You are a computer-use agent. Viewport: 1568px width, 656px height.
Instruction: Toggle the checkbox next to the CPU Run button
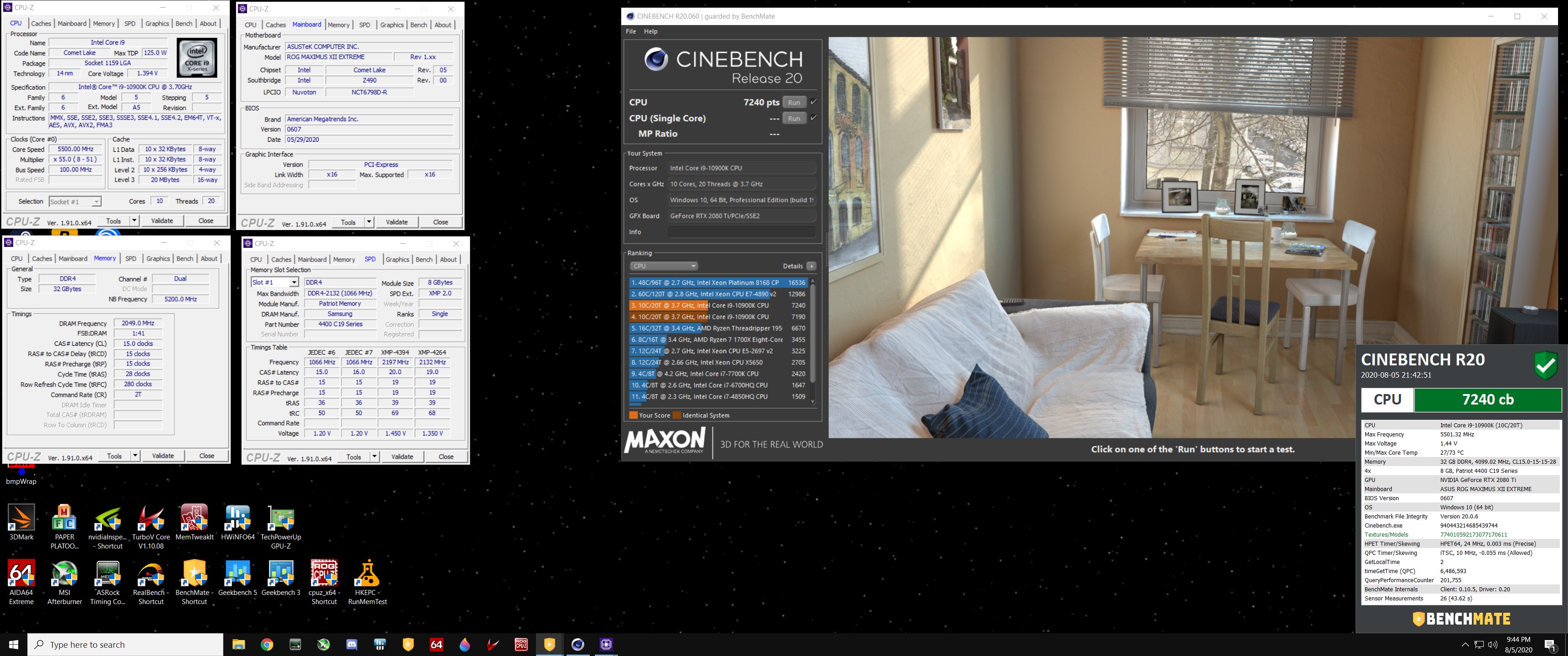pyautogui.click(x=813, y=102)
